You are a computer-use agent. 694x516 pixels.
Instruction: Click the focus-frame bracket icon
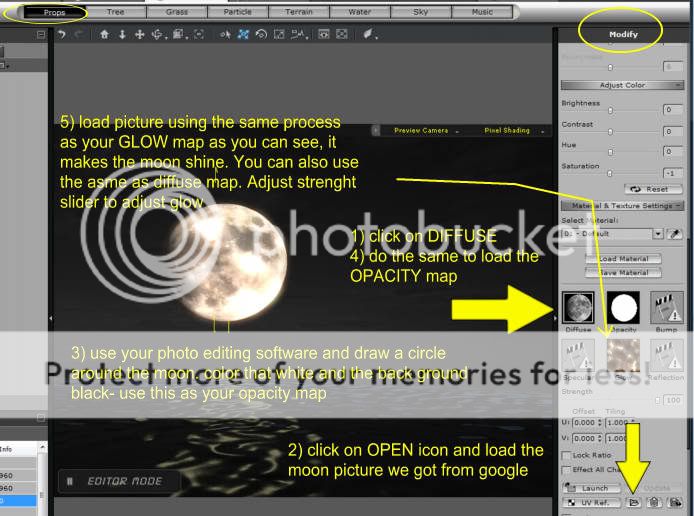(x=199, y=35)
